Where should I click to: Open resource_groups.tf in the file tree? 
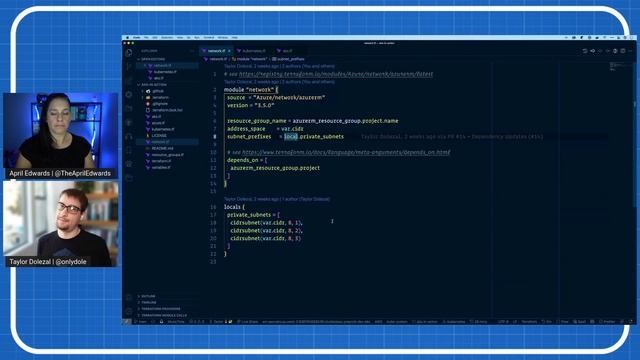(x=167, y=155)
